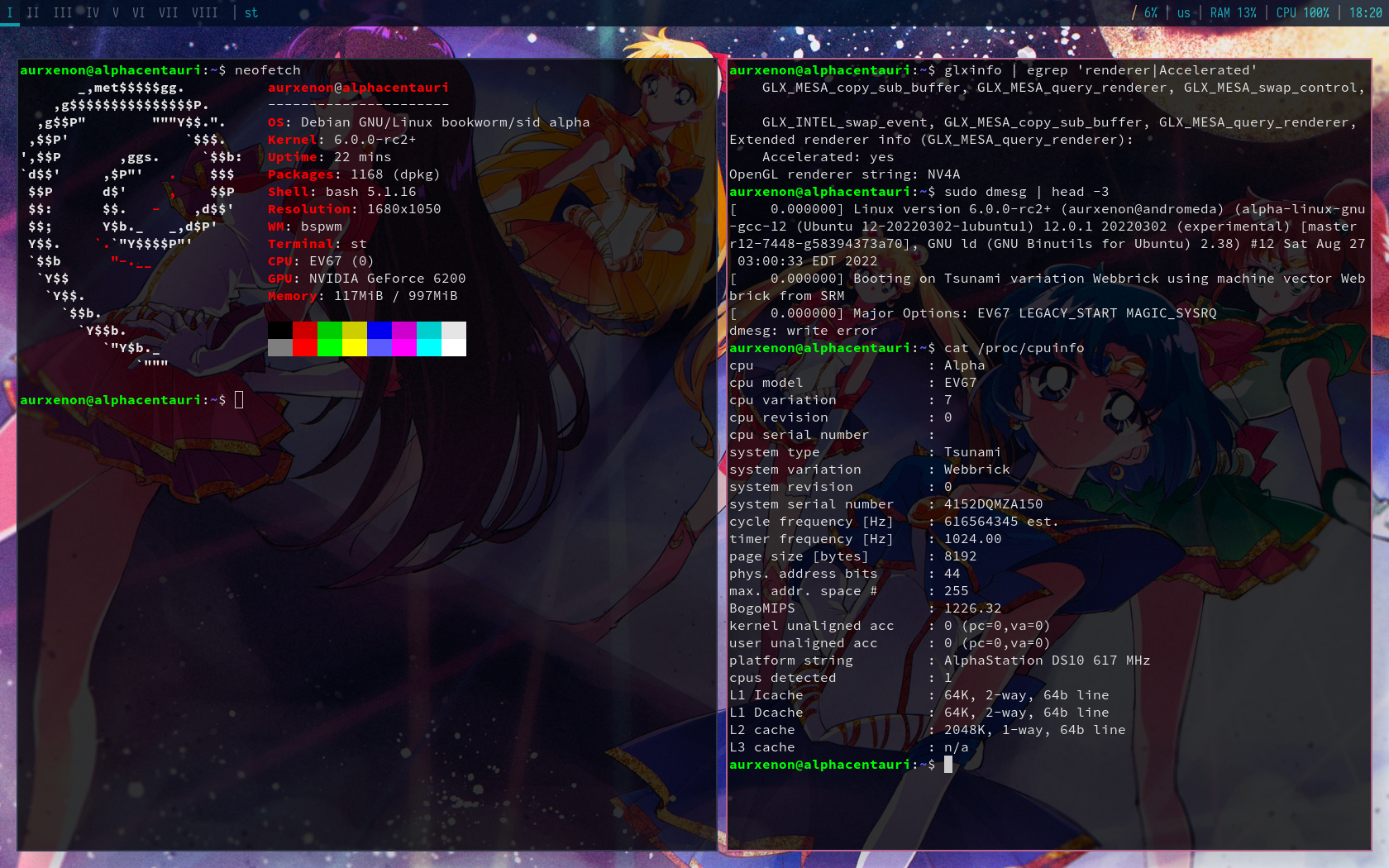Image resolution: width=1389 pixels, height=868 pixels.
Task: Click the Uptime value '22 mins'
Action: [x=363, y=157]
